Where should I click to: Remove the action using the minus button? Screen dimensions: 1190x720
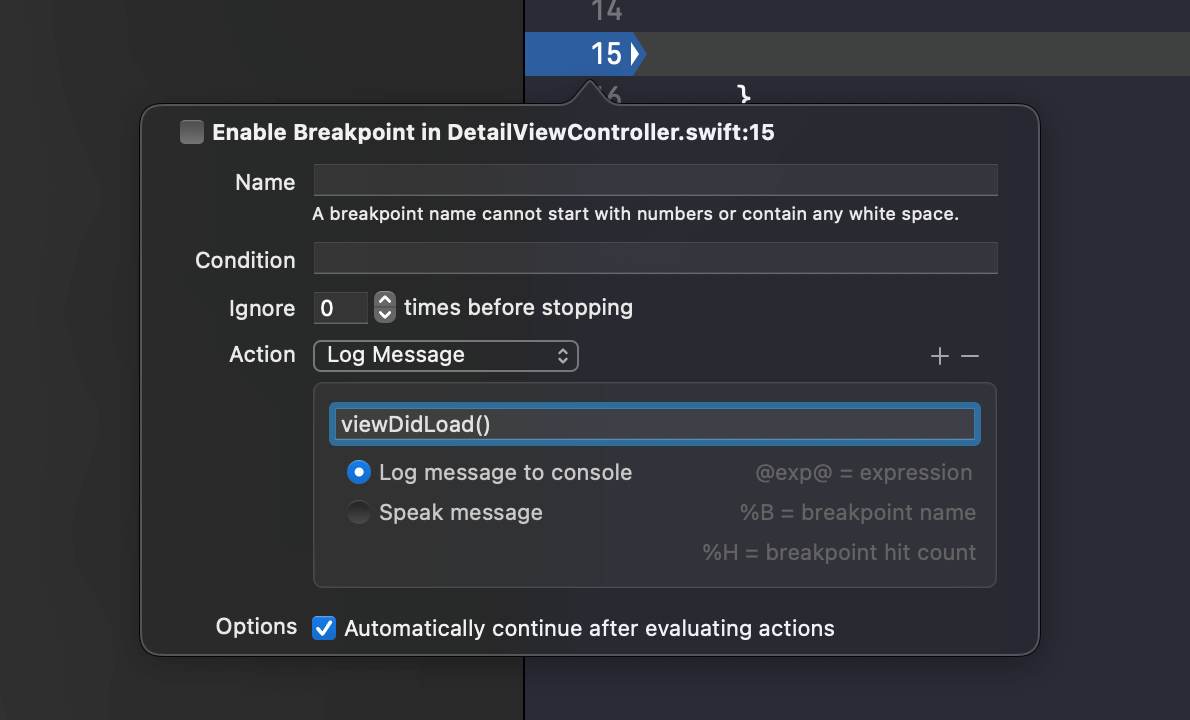tap(970, 356)
